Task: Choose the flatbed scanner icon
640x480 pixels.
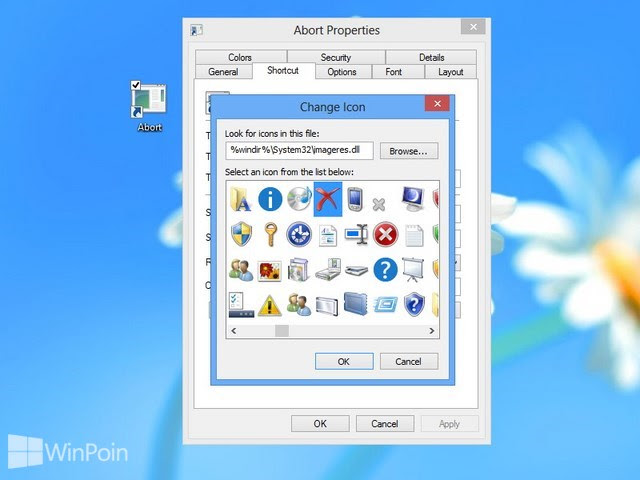Action: click(356, 271)
